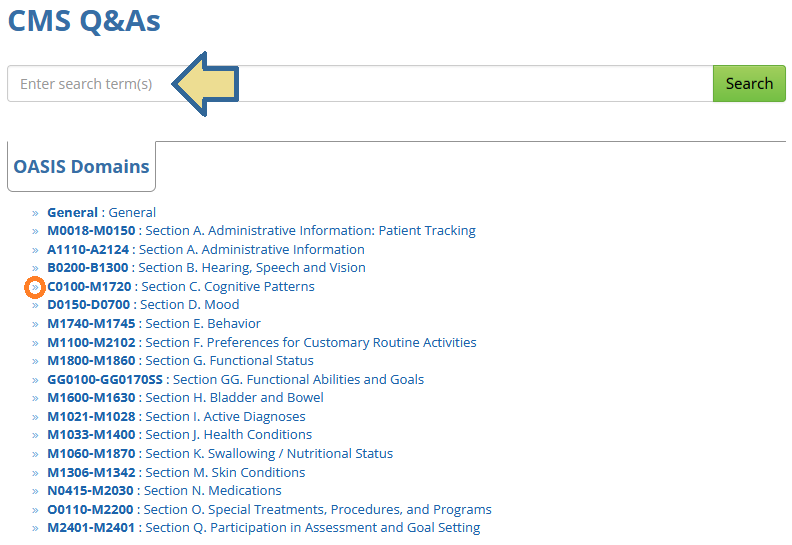Click the chevron icon next to General

[x=35, y=213]
